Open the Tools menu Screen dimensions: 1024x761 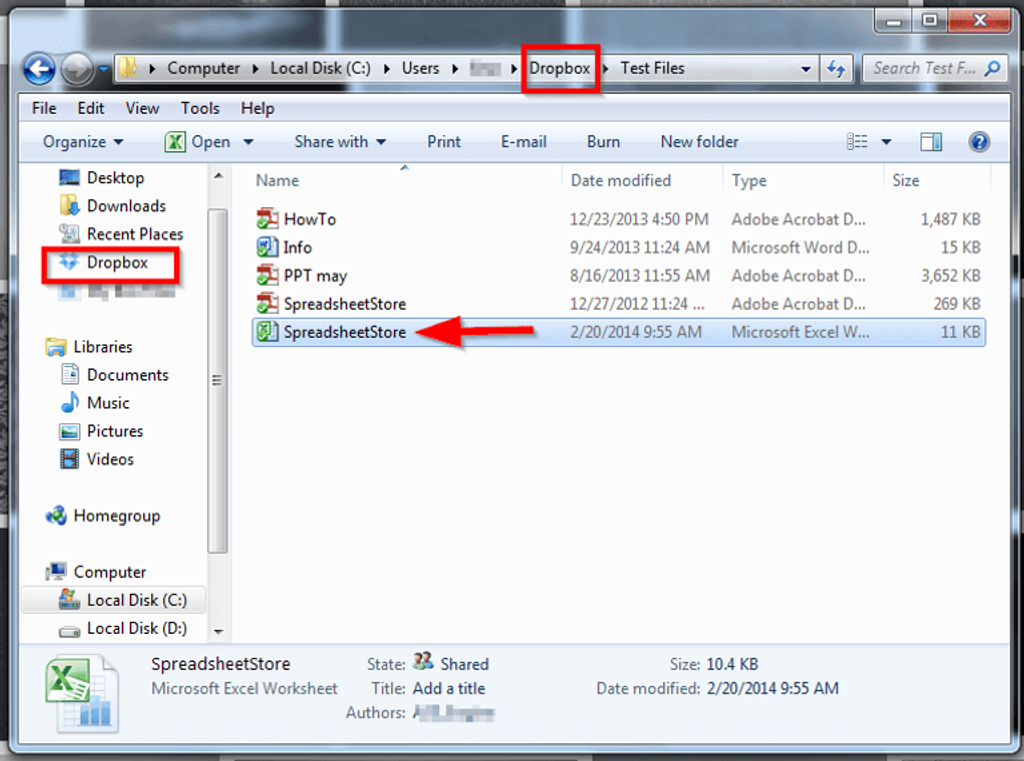point(199,108)
